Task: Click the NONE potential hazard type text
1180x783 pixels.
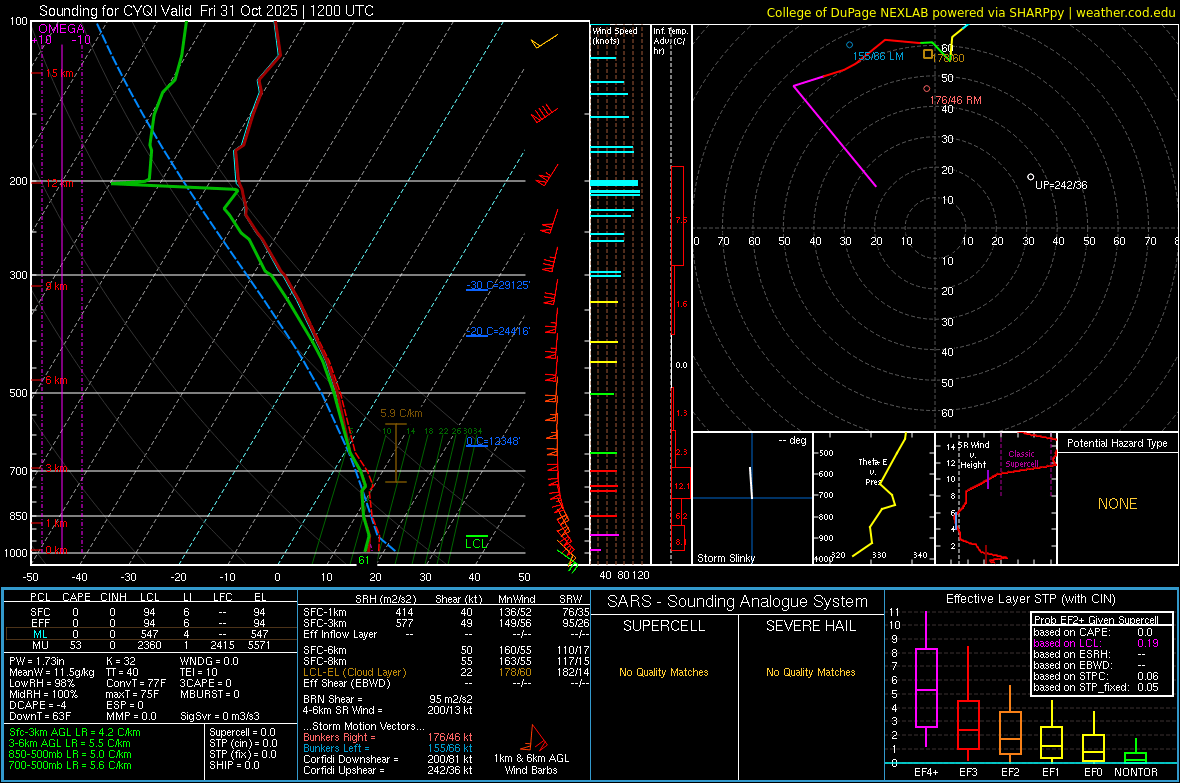Action: [1117, 504]
